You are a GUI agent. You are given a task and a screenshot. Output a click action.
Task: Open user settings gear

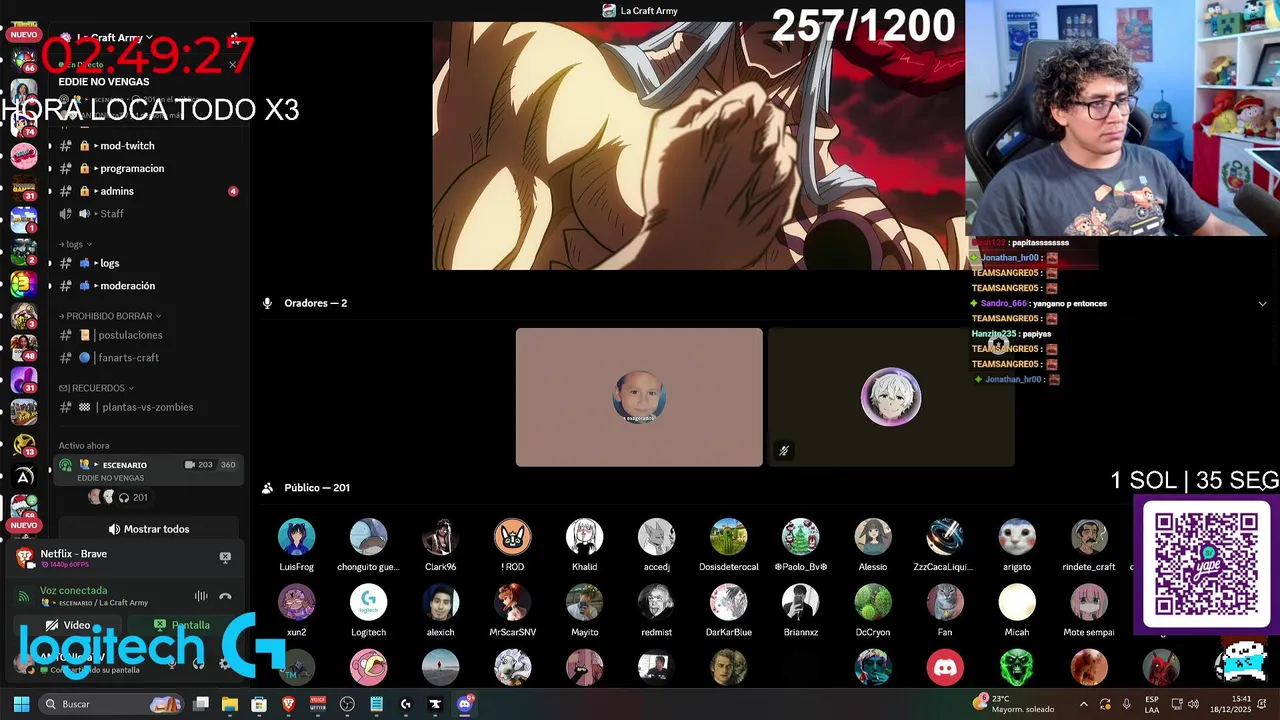click(x=224, y=662)
